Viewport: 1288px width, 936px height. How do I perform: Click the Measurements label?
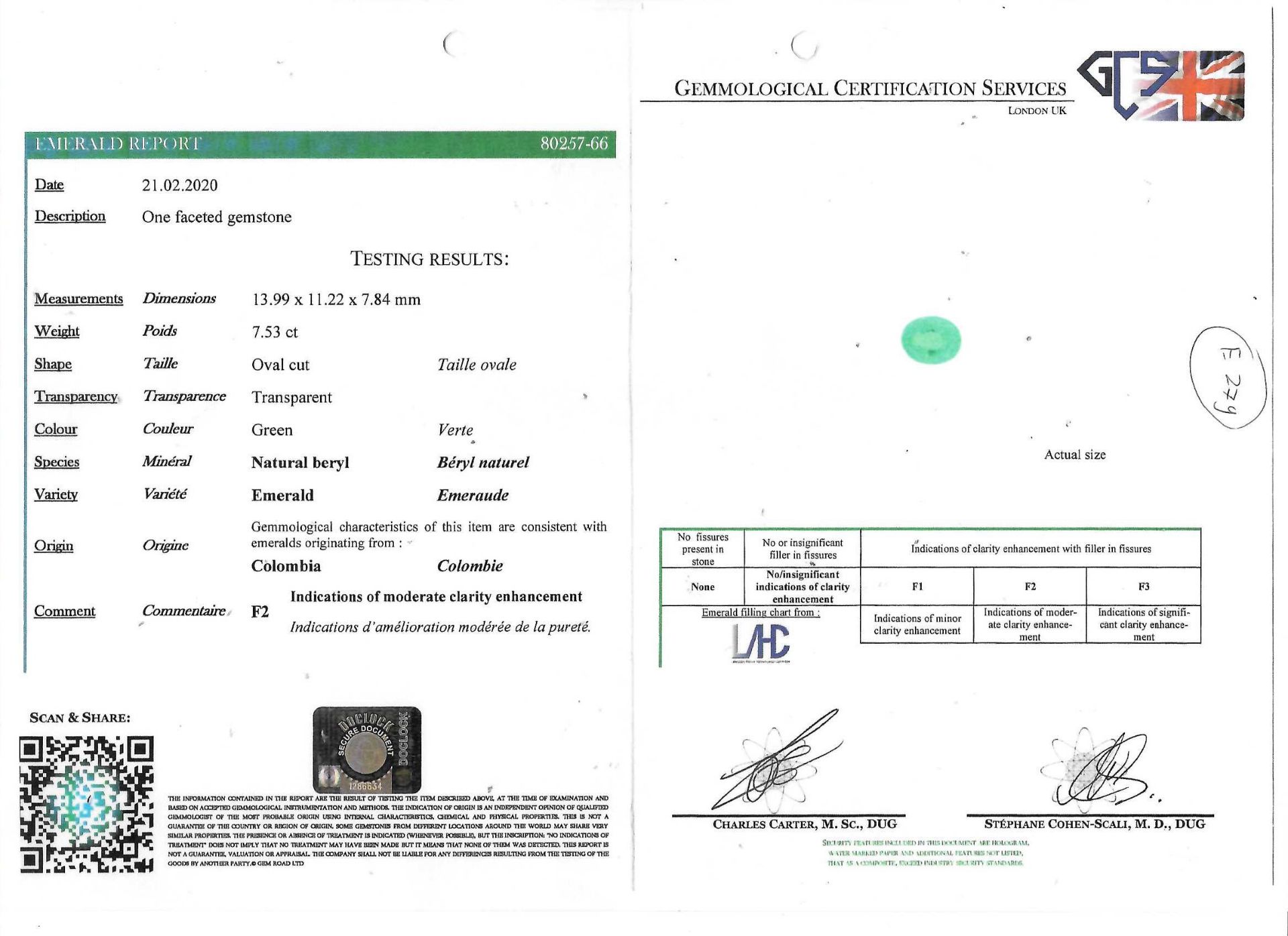78,299
